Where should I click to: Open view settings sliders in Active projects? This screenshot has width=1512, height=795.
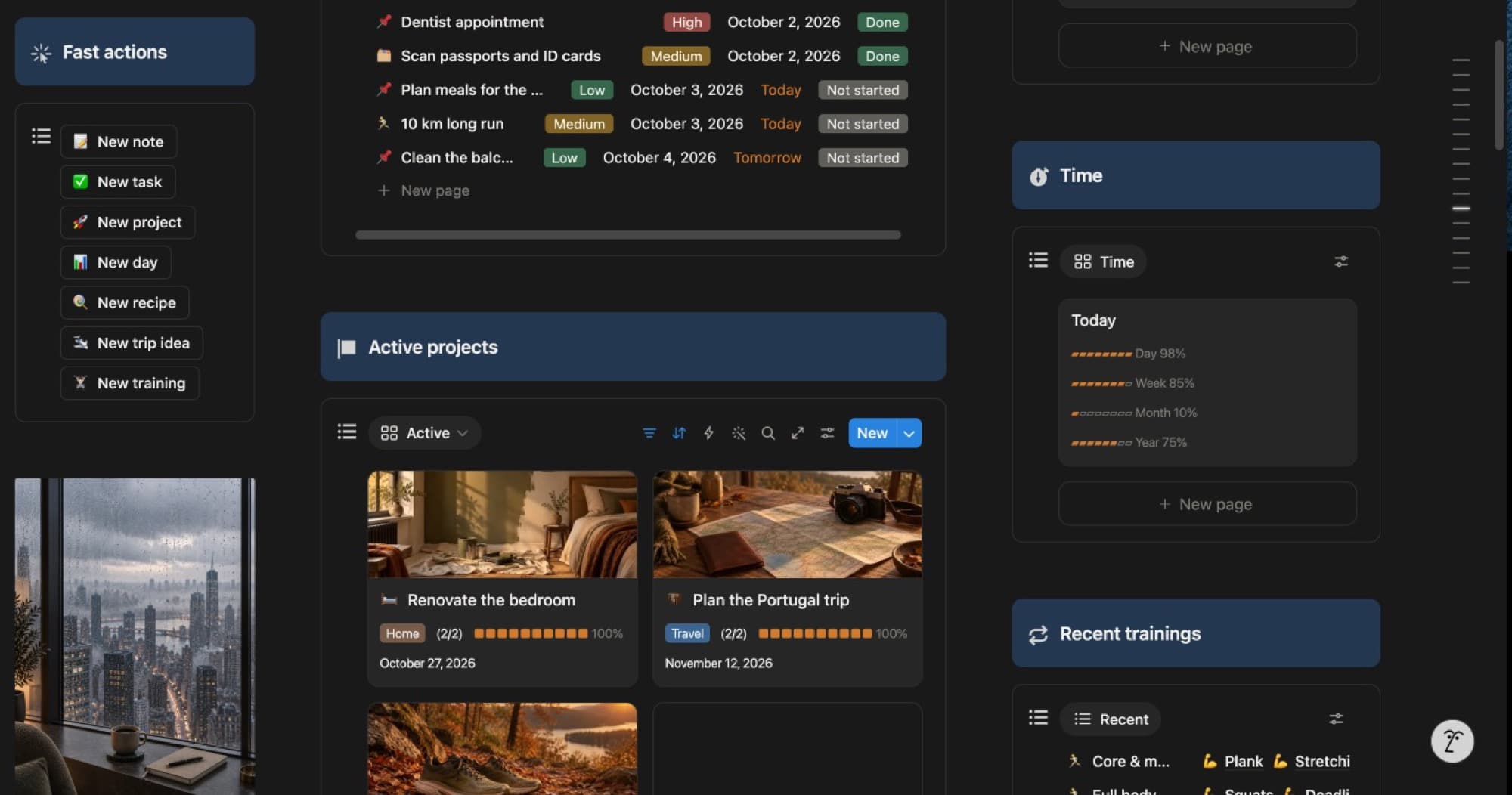click(827, 433)
